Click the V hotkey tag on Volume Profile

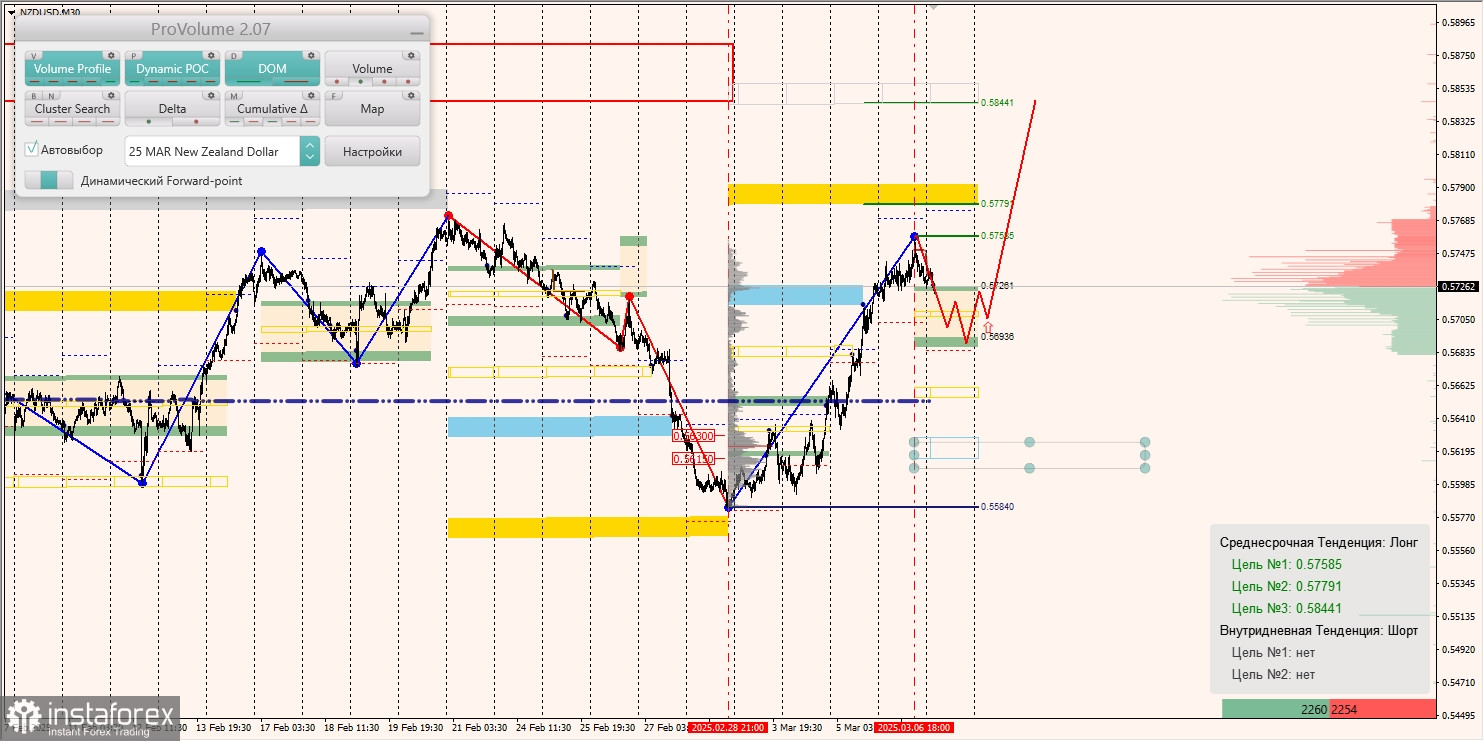click(34, 56)
